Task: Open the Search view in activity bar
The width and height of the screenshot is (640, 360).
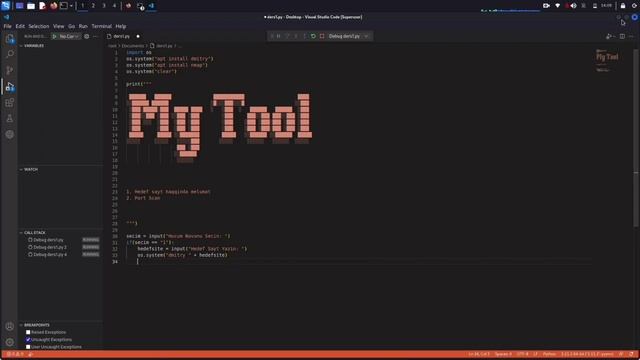Action: [10, 54]
